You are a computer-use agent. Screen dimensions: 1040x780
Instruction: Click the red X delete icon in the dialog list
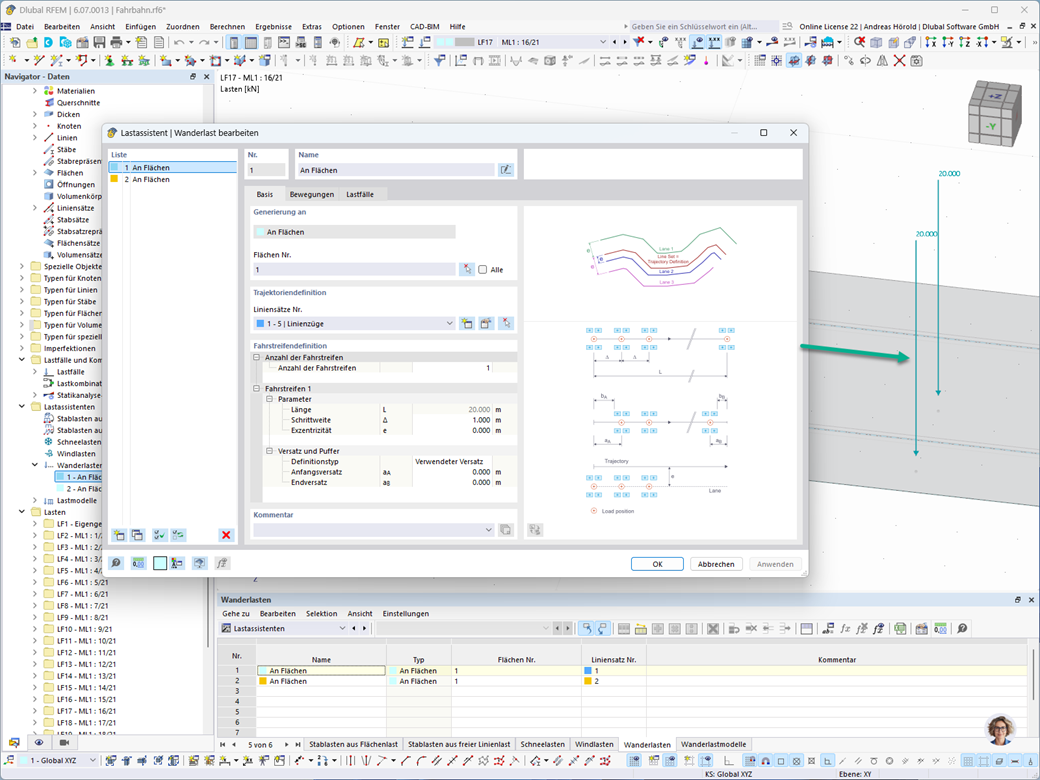[226, 535]
